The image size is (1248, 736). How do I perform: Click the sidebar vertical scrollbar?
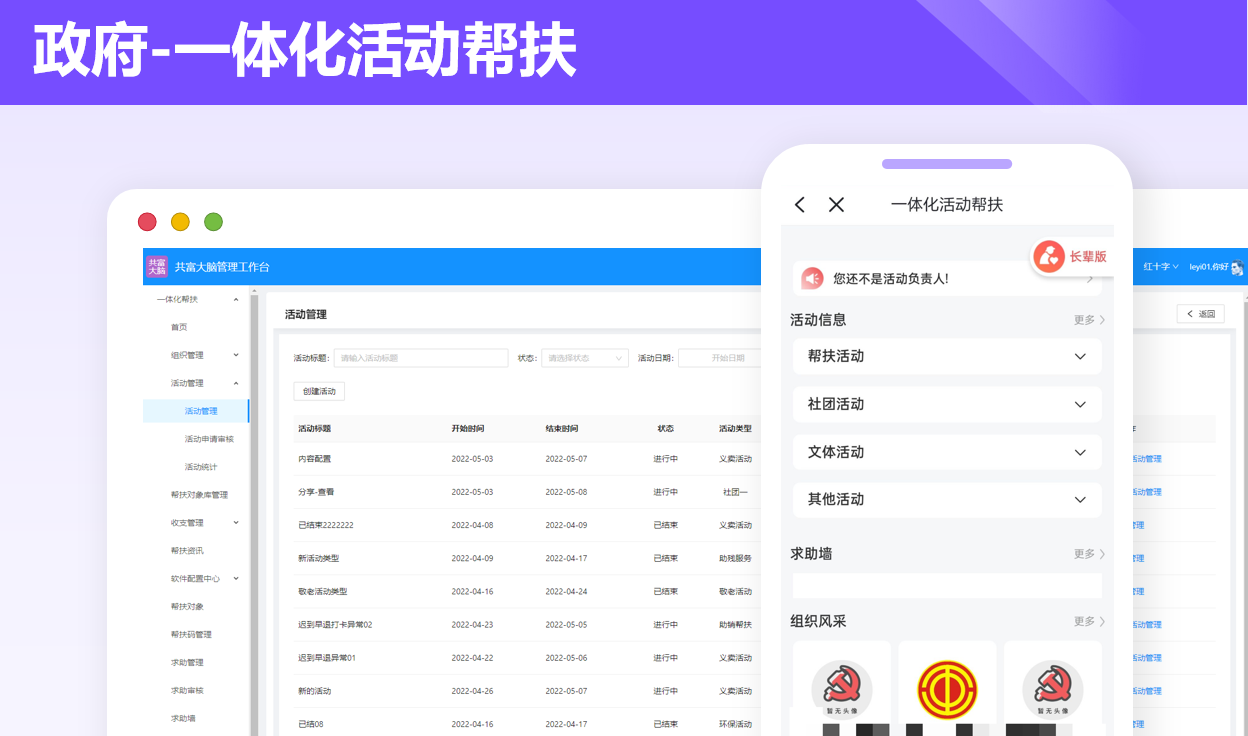click(x=254, y=514)
